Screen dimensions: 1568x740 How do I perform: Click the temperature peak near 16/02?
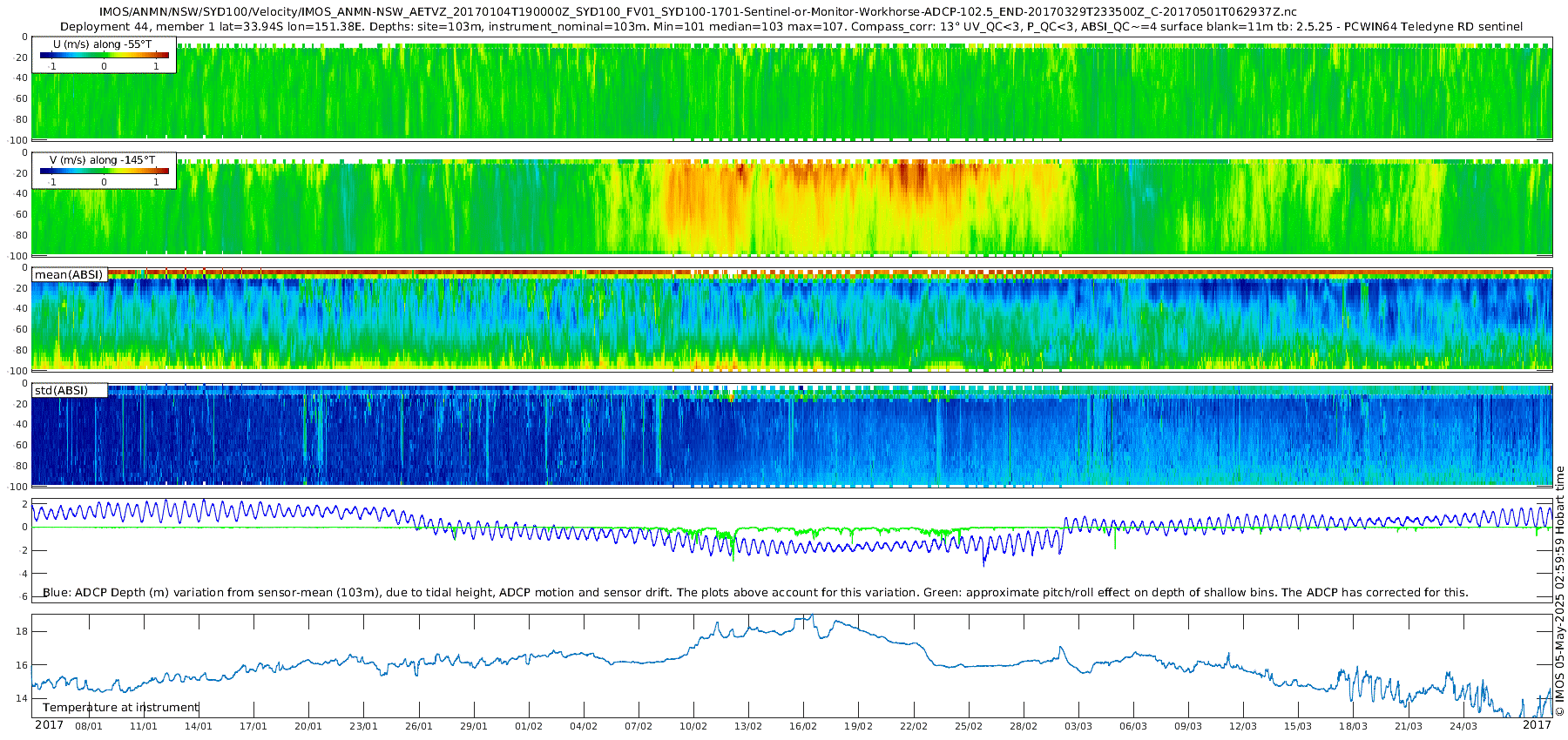(809, 616)
